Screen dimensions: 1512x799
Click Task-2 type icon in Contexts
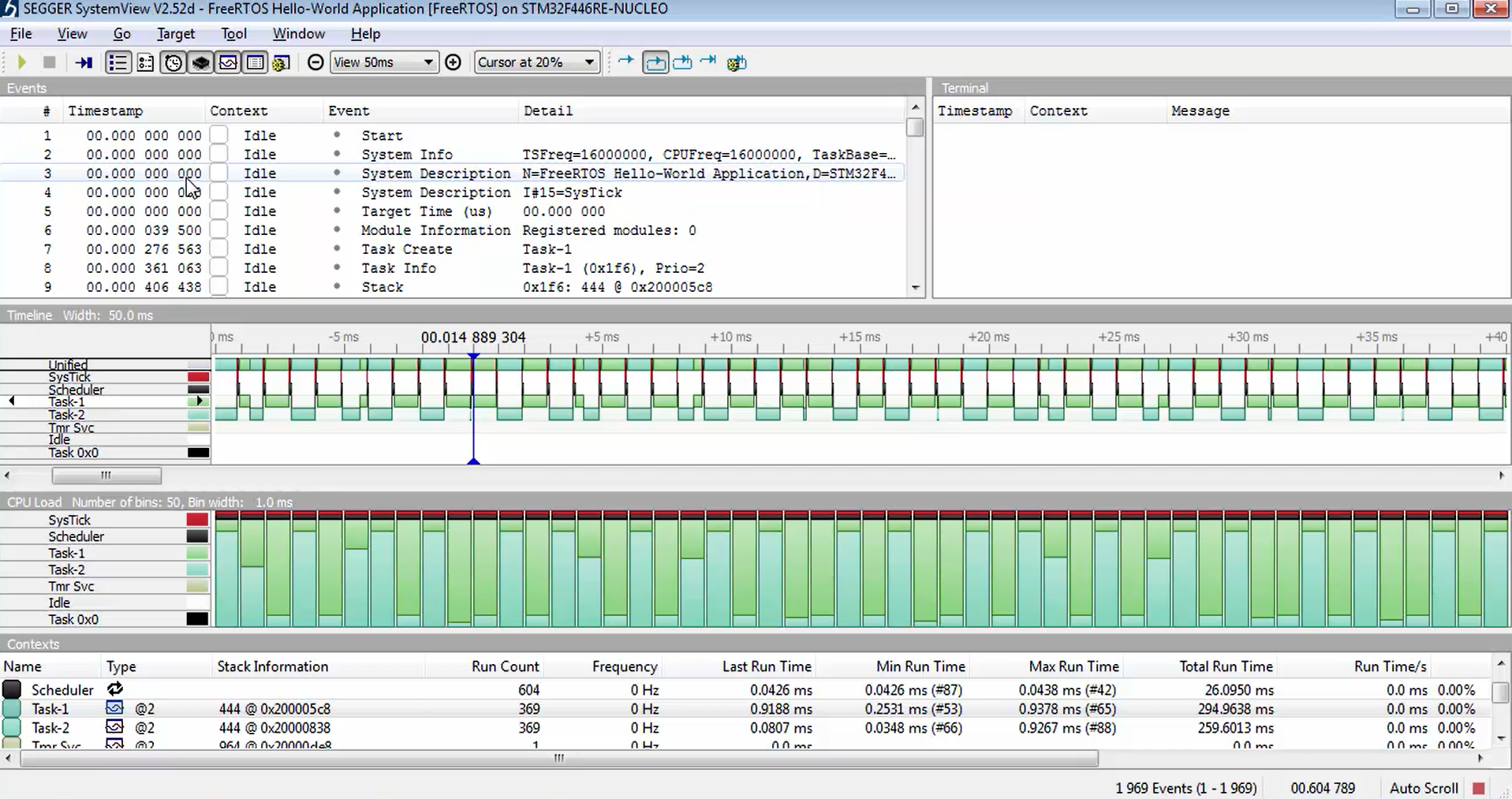point(114,726)
